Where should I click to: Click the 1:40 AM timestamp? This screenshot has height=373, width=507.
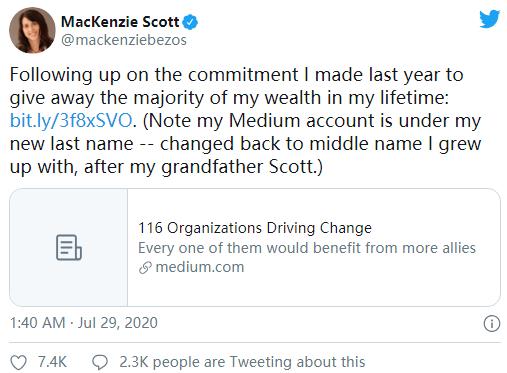(37, 323)
